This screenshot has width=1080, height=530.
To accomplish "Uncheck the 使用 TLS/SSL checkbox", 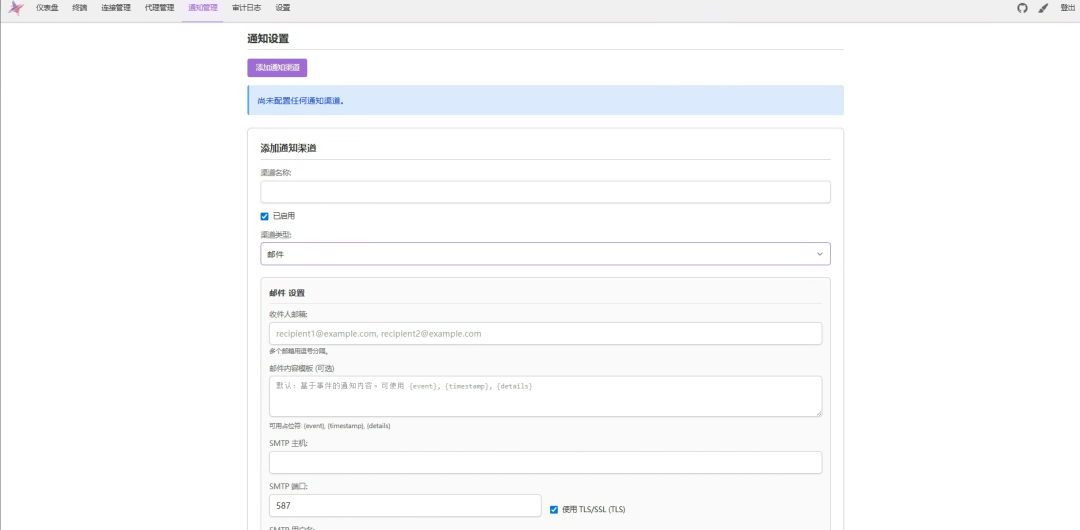I will pyautogui.click(x=554, y=509).
